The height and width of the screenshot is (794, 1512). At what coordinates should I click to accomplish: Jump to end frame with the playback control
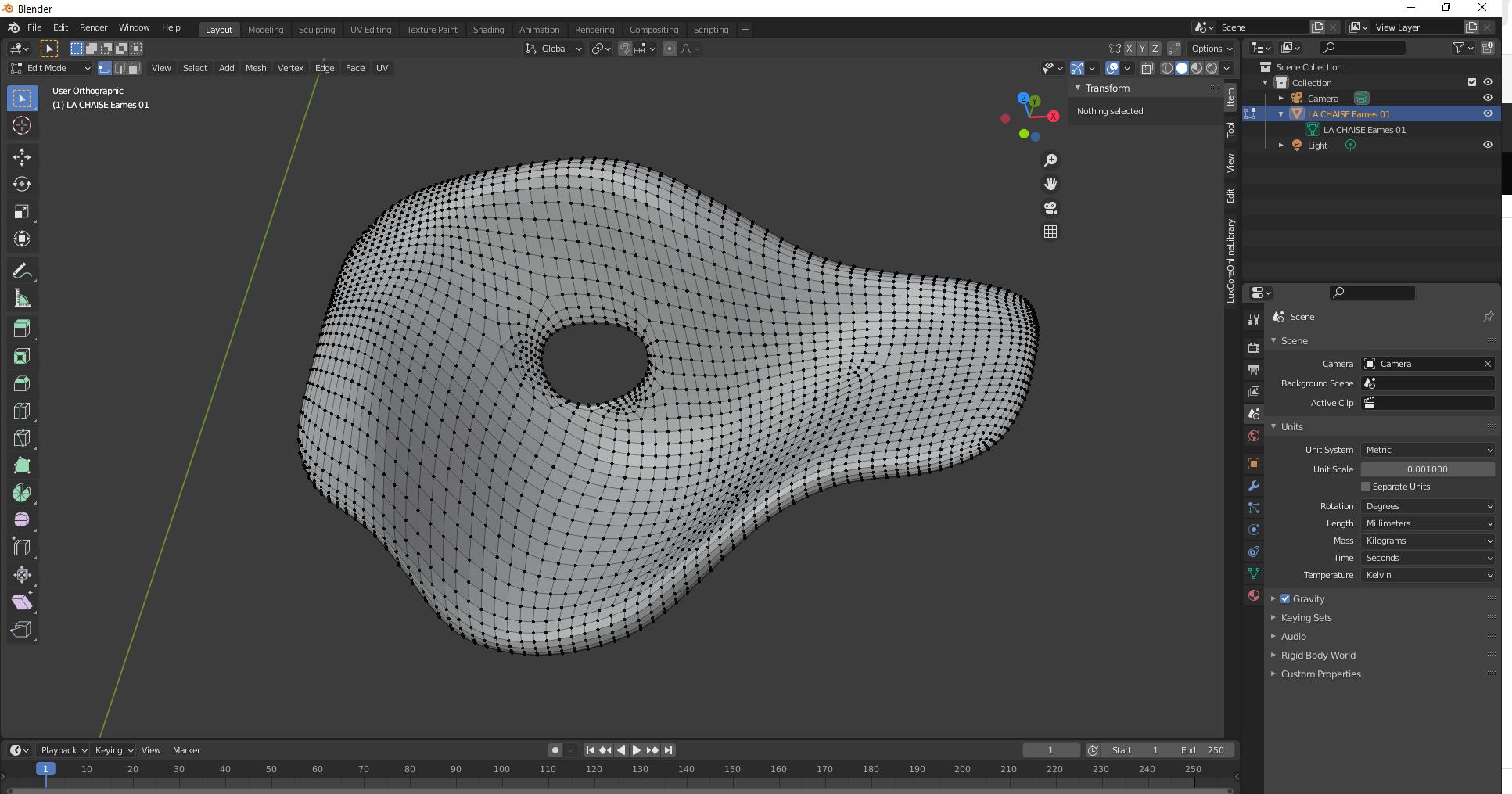point(669,749)
